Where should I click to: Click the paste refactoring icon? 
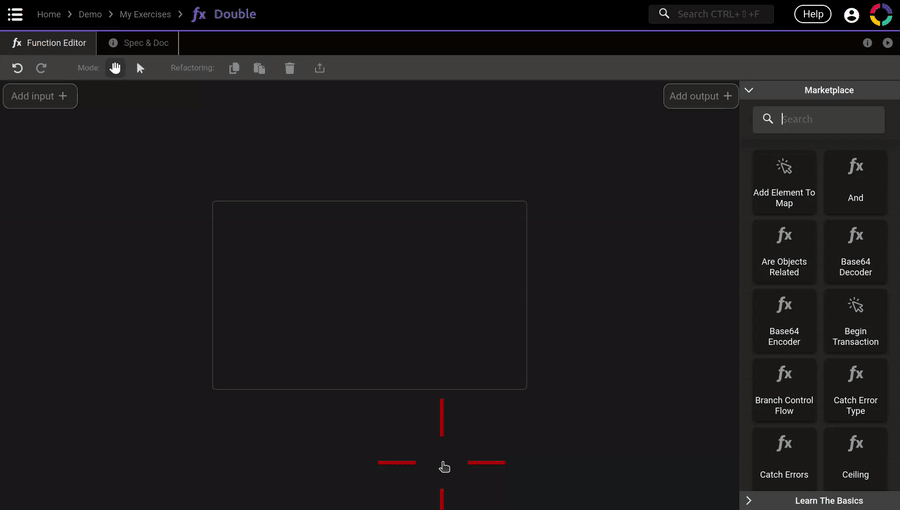tap(259, 68)
